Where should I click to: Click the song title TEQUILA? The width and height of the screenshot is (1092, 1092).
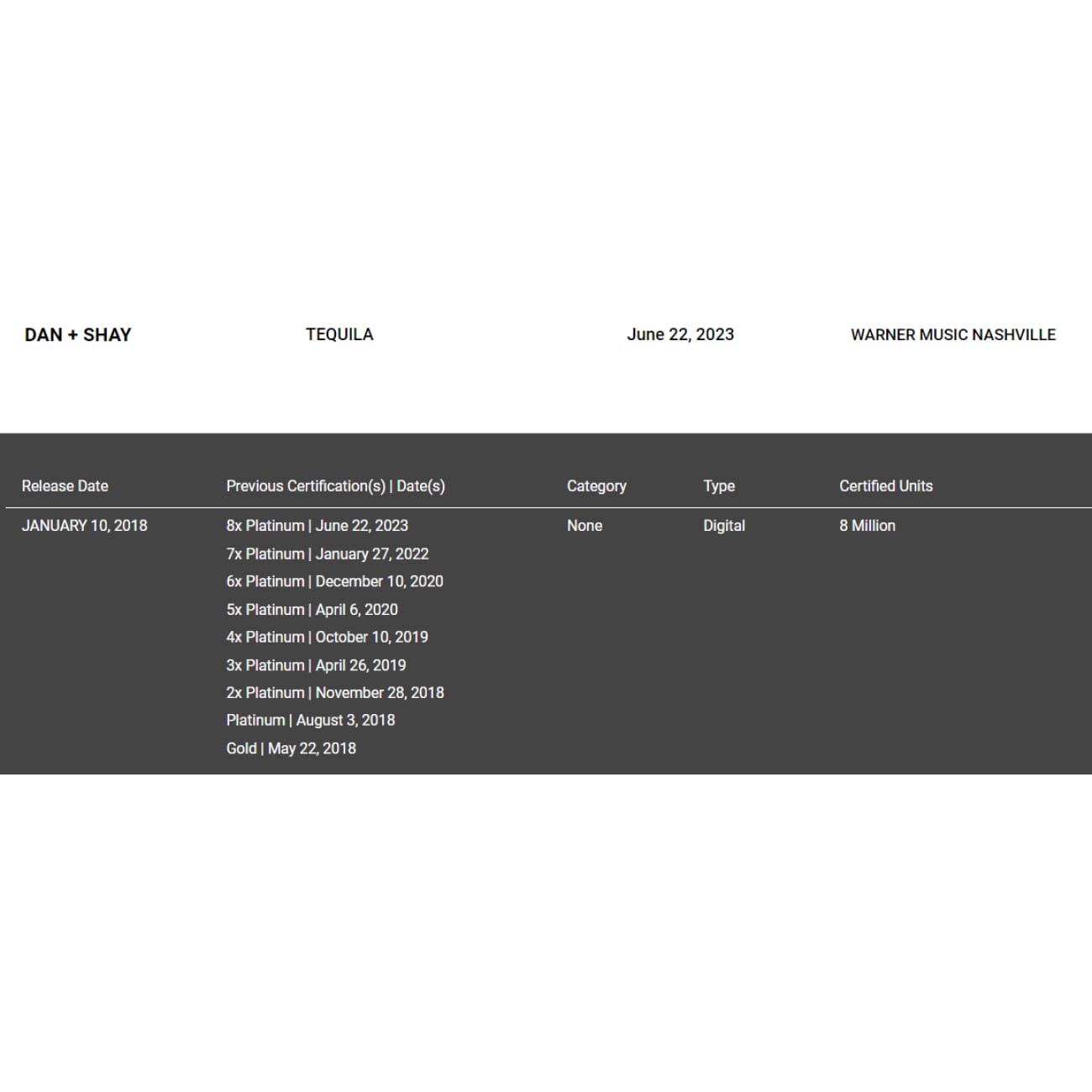tap(339, 334)
